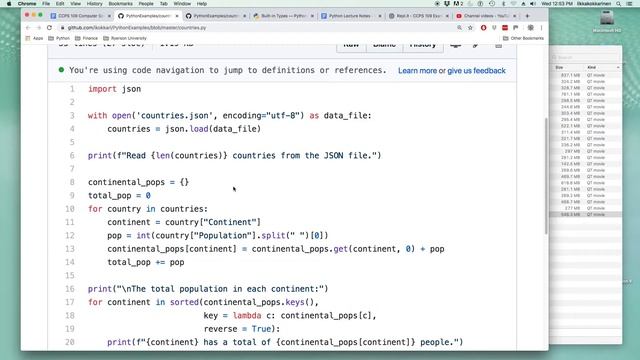Open Notification Center in the menu bar

630,4
